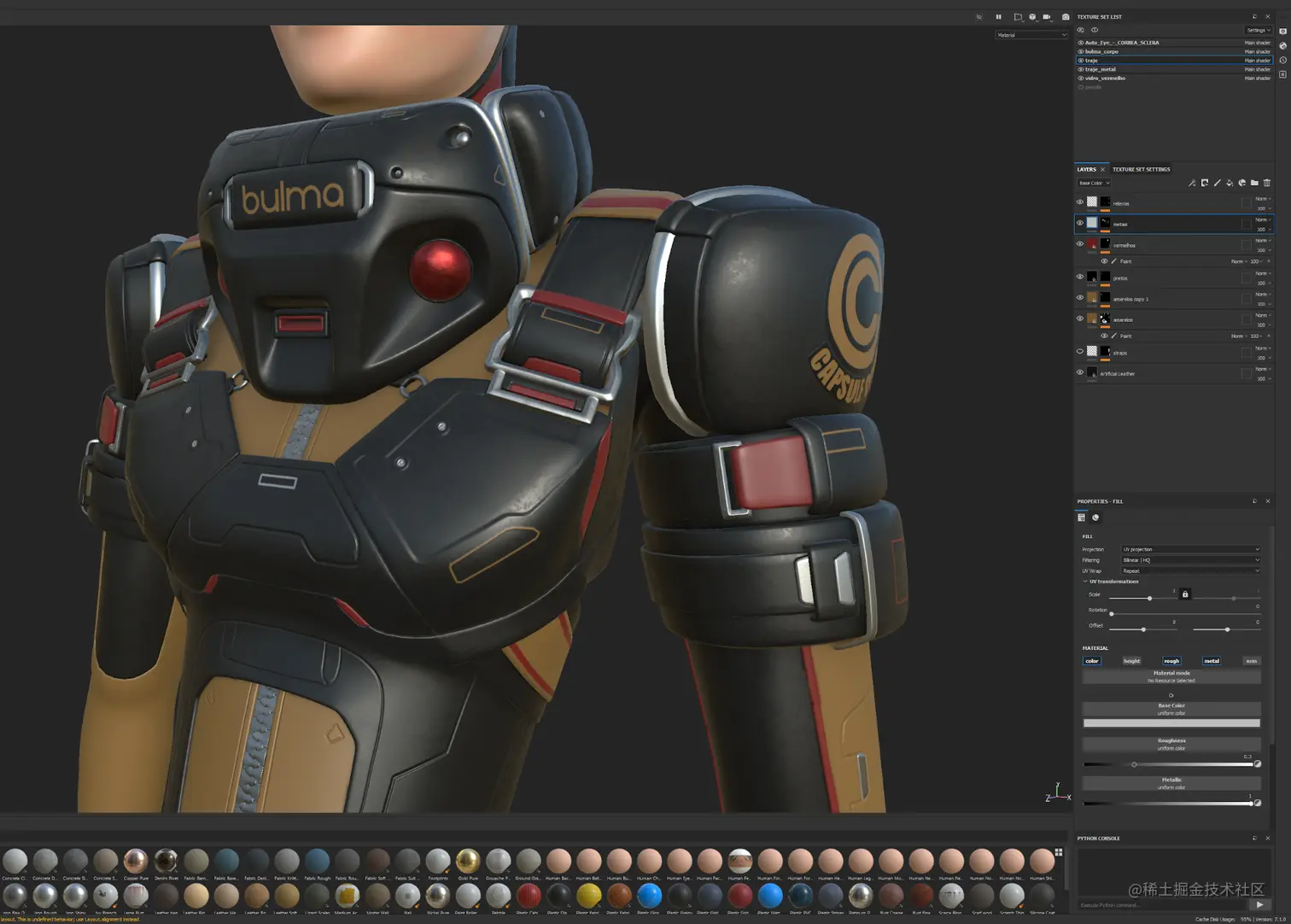Delete the selected layer with trash icon

1267,183
